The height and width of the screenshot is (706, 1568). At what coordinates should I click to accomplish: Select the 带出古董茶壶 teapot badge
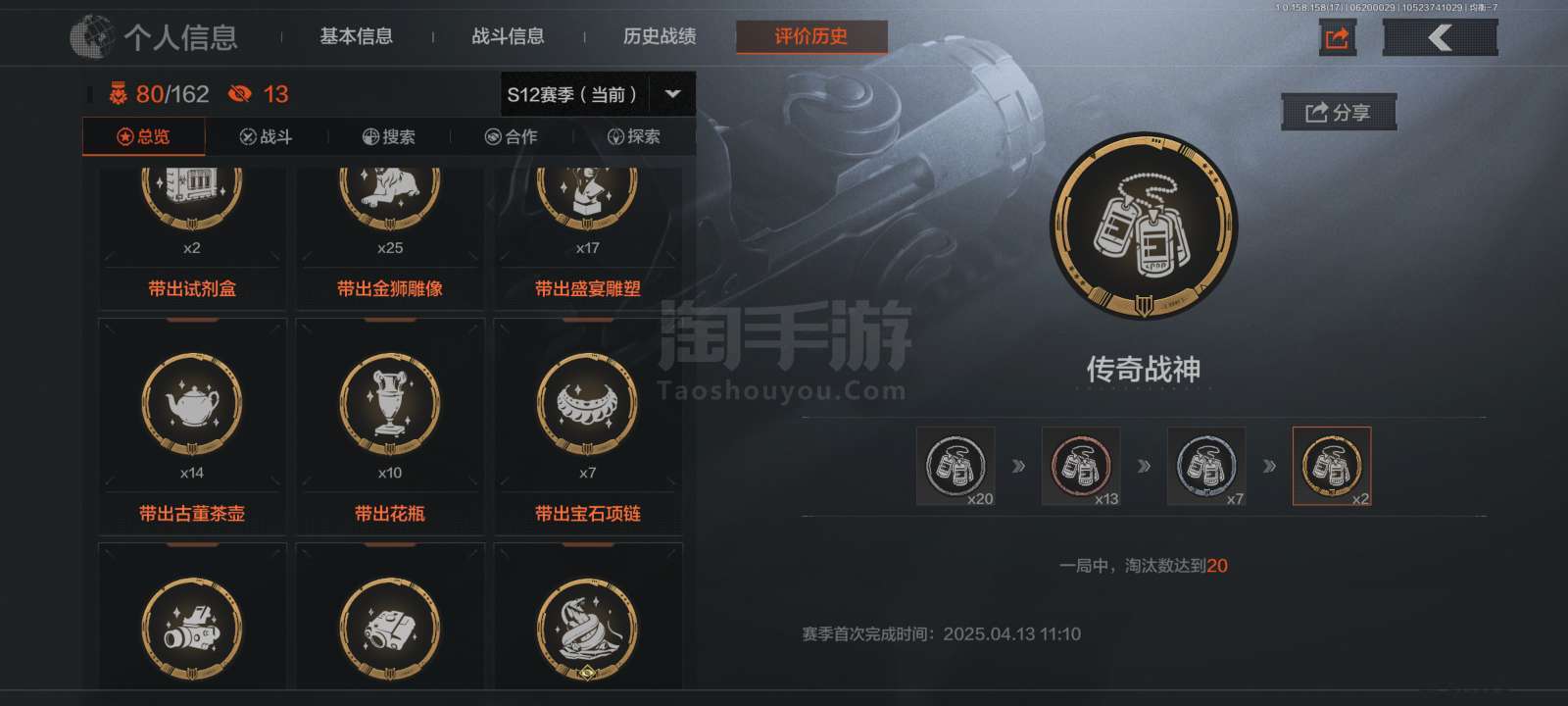(192, 424)
